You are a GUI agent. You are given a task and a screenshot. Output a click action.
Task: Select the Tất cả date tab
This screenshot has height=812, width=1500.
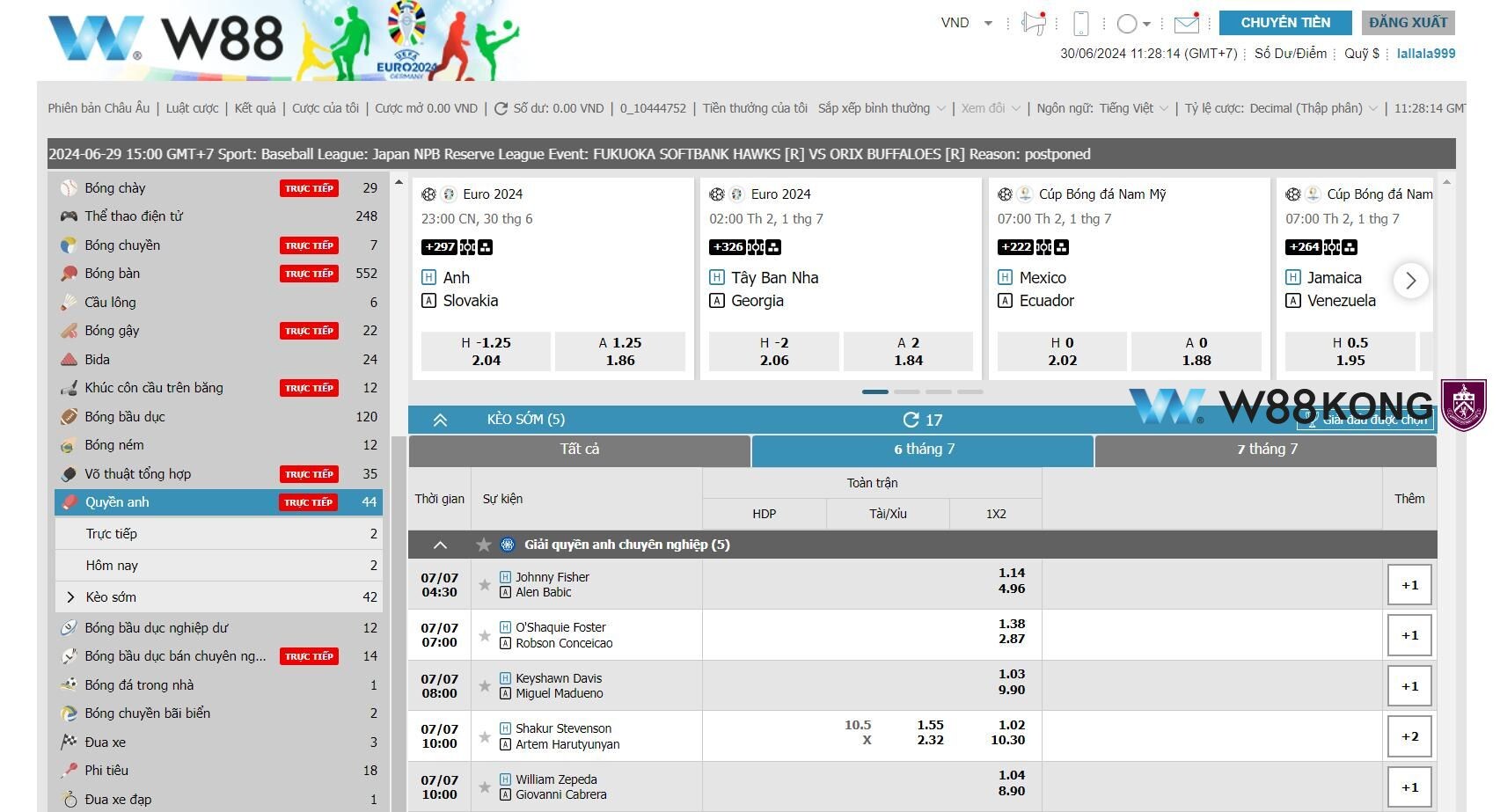580,450
